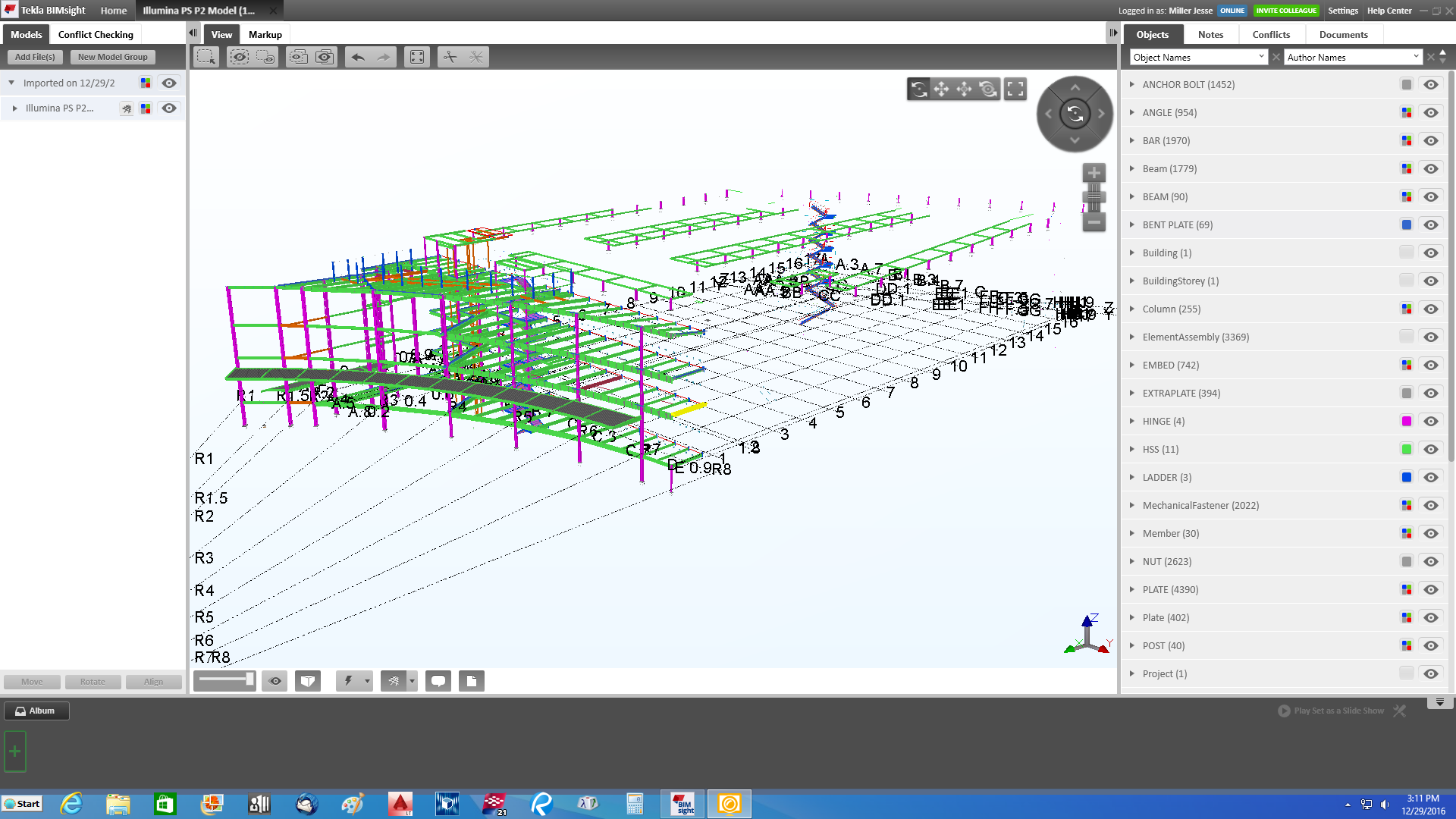Hide the HINGE objects
The width and height of the screenshot is (1456, 819).
click(1431, 421)
